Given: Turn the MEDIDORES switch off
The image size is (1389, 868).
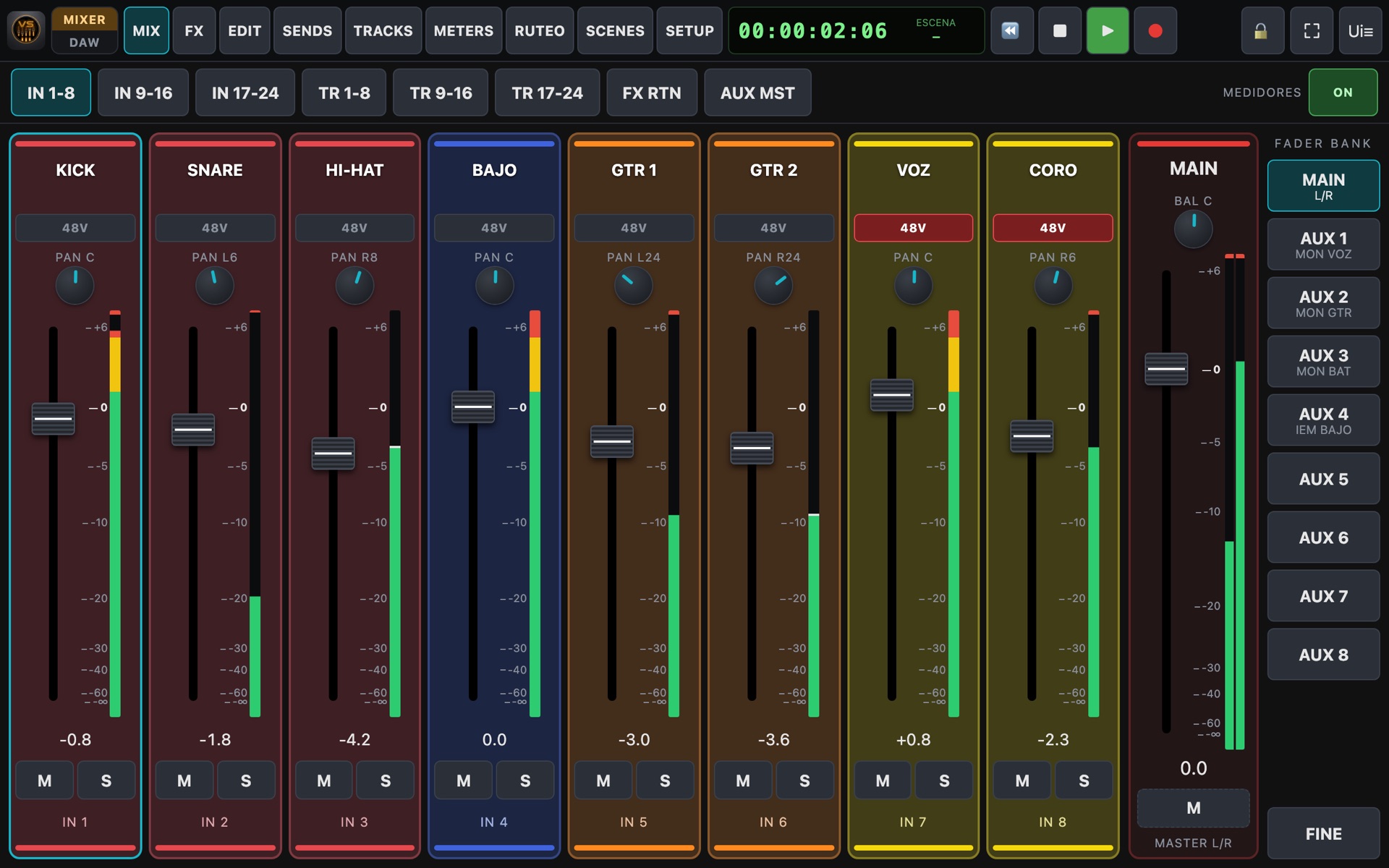Looking at the screenshot, I should point(1343,93).
